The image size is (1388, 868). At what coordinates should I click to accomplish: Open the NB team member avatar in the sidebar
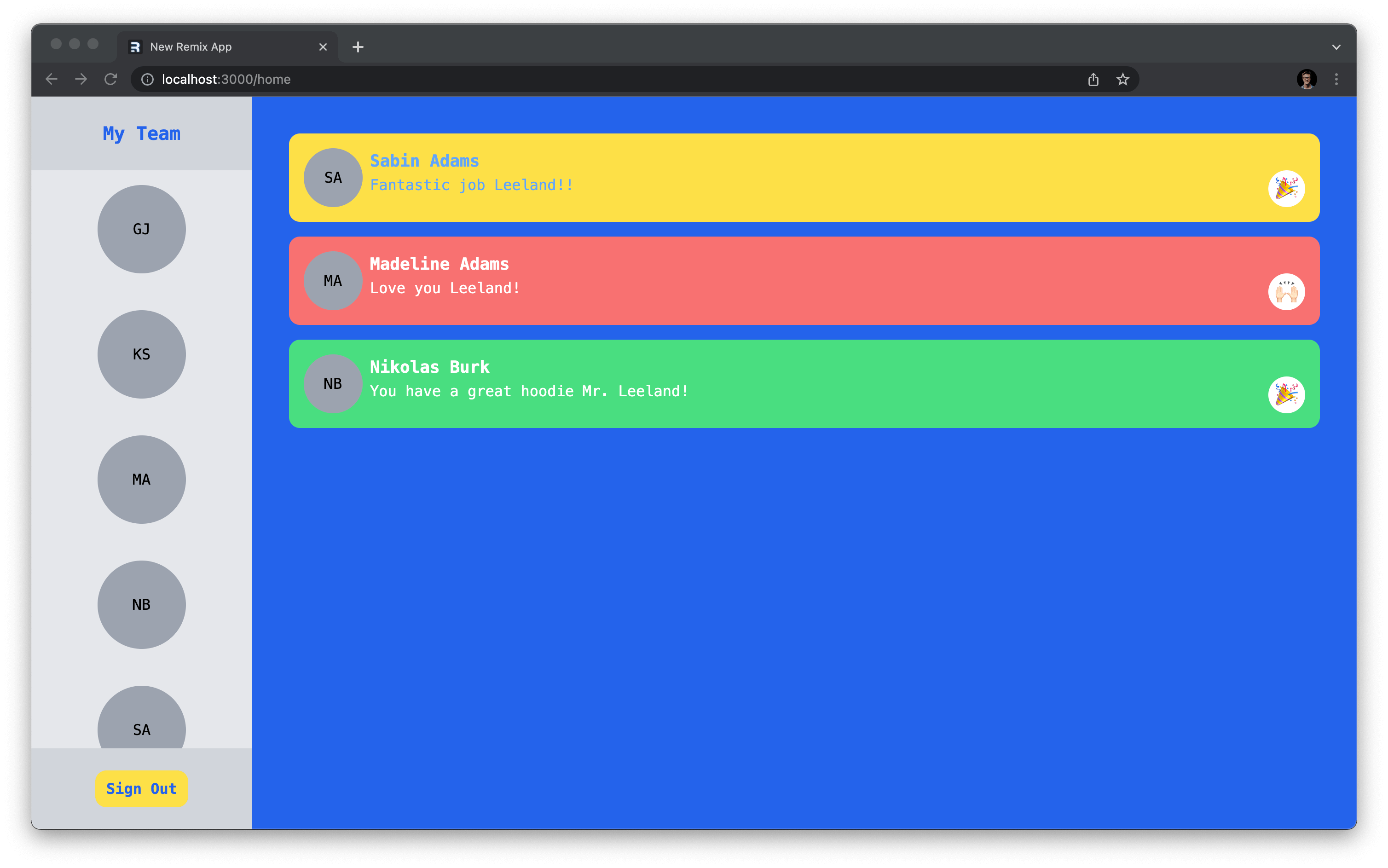141,604
